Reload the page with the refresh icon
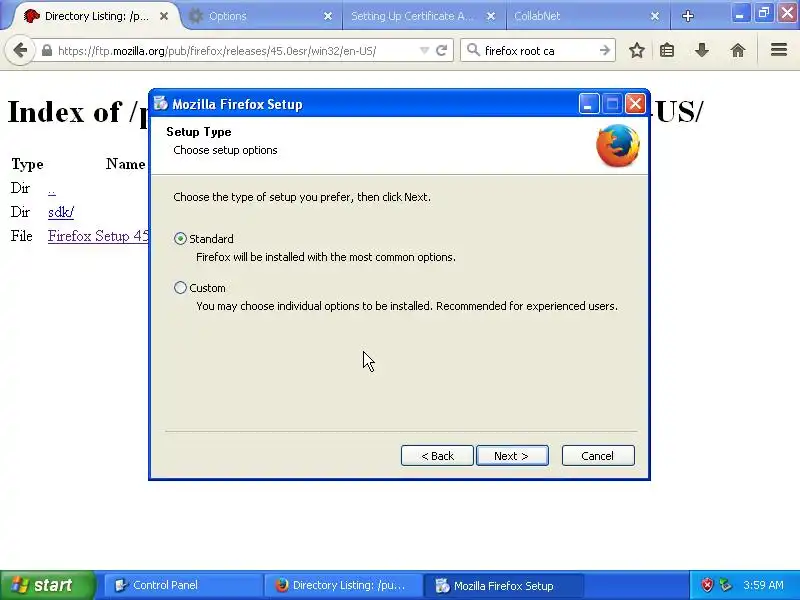Screen dimensions: 800x600 tap(442, 51)
